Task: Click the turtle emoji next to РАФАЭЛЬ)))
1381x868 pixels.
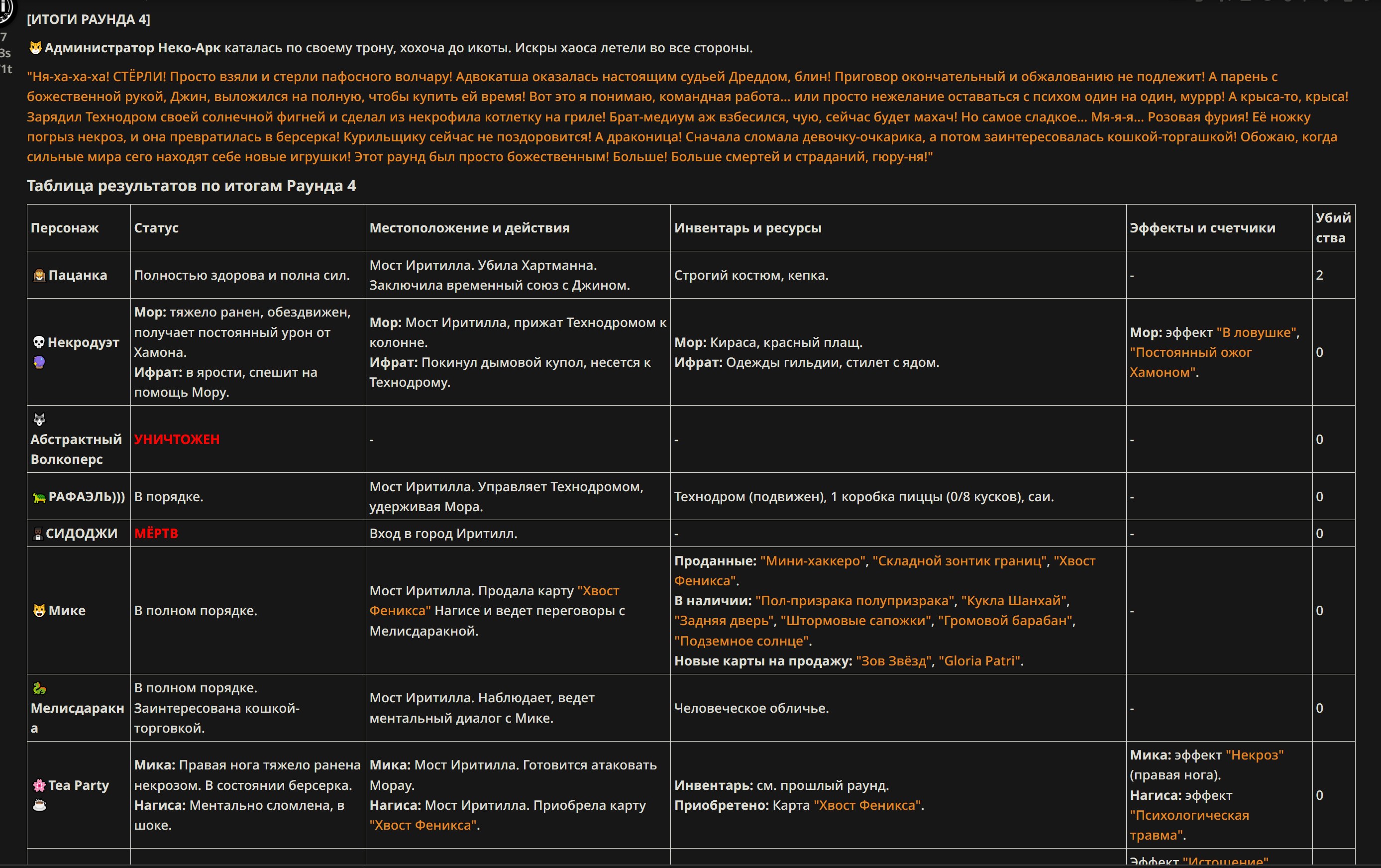Action: tap(39, 497)
